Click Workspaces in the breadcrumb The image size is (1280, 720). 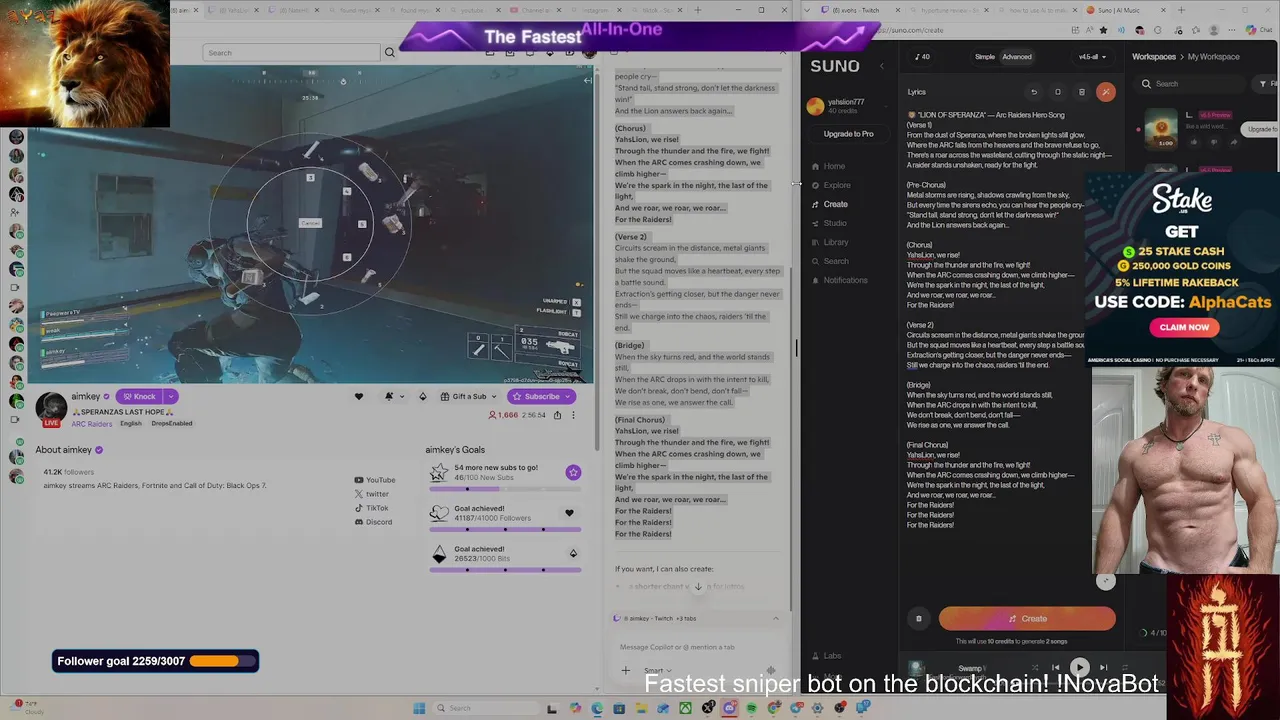coord(1154,57)
